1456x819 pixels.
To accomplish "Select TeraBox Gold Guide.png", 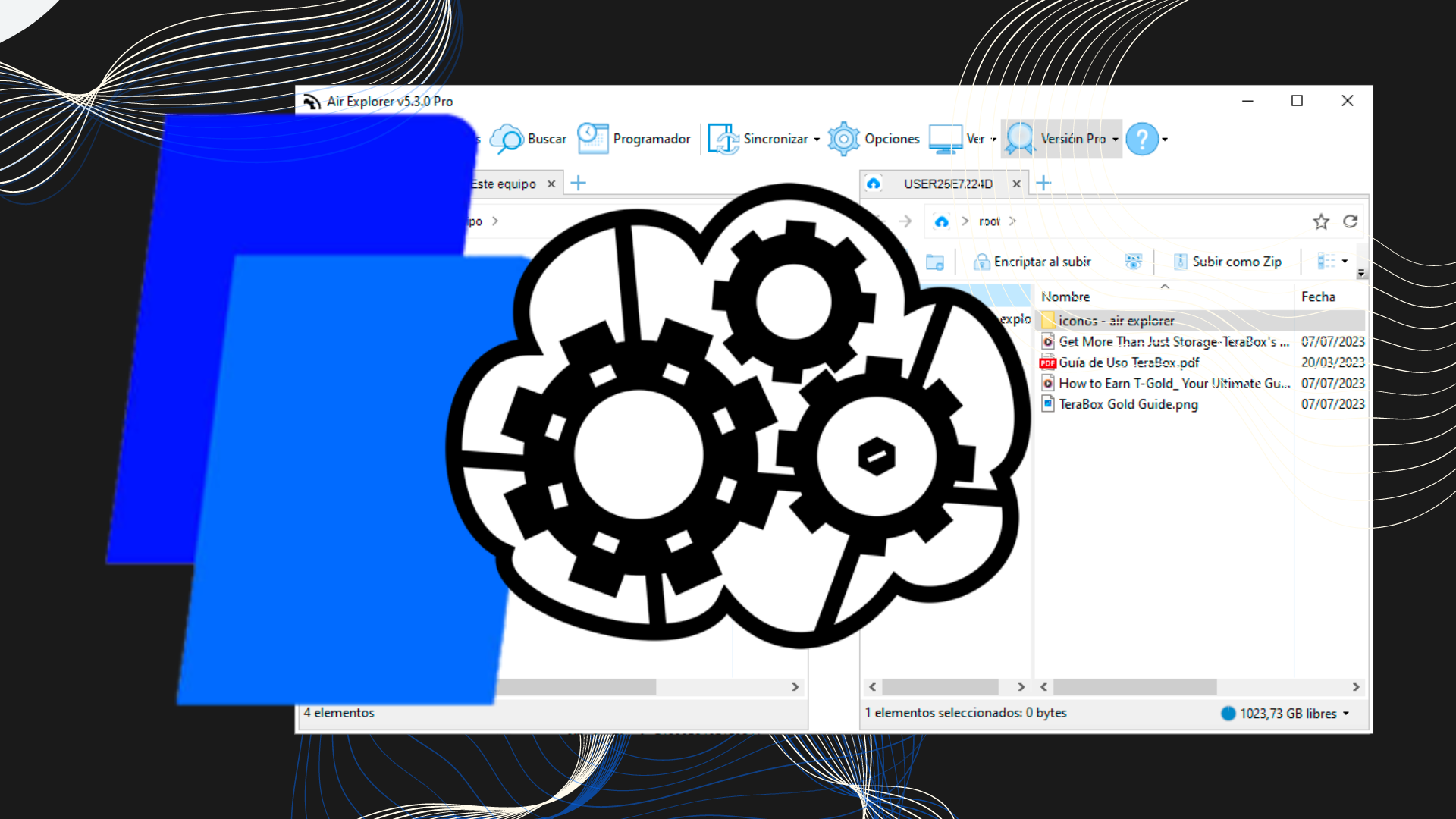I will (x=1202, y=404).
